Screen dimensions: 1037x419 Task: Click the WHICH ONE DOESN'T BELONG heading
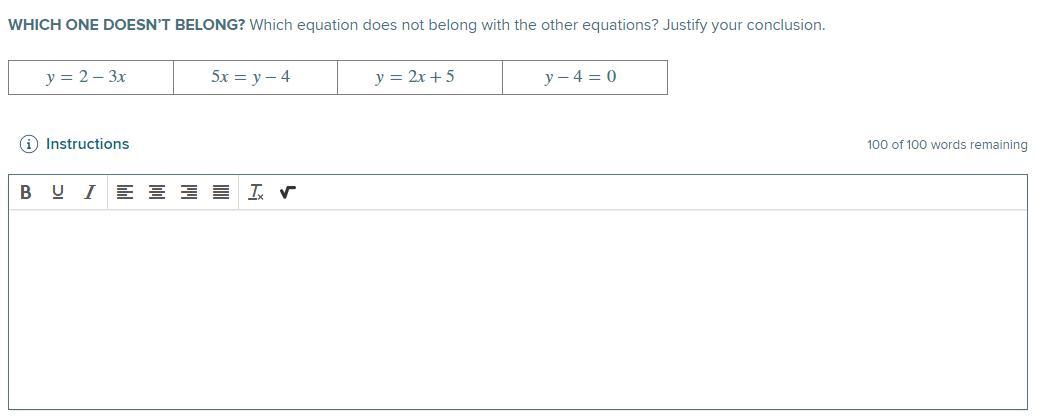point(126,25)
